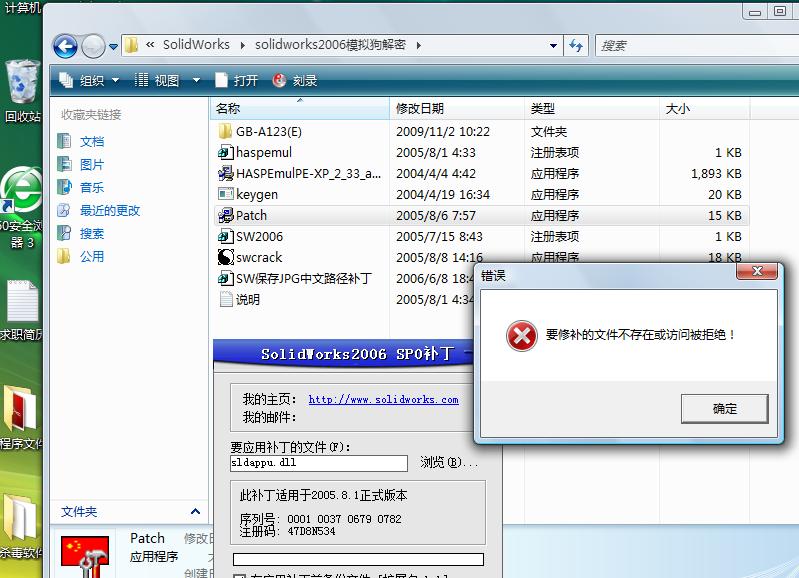Close the 错误 dialog with X
The image size is (799, 578).
point(757,271)
